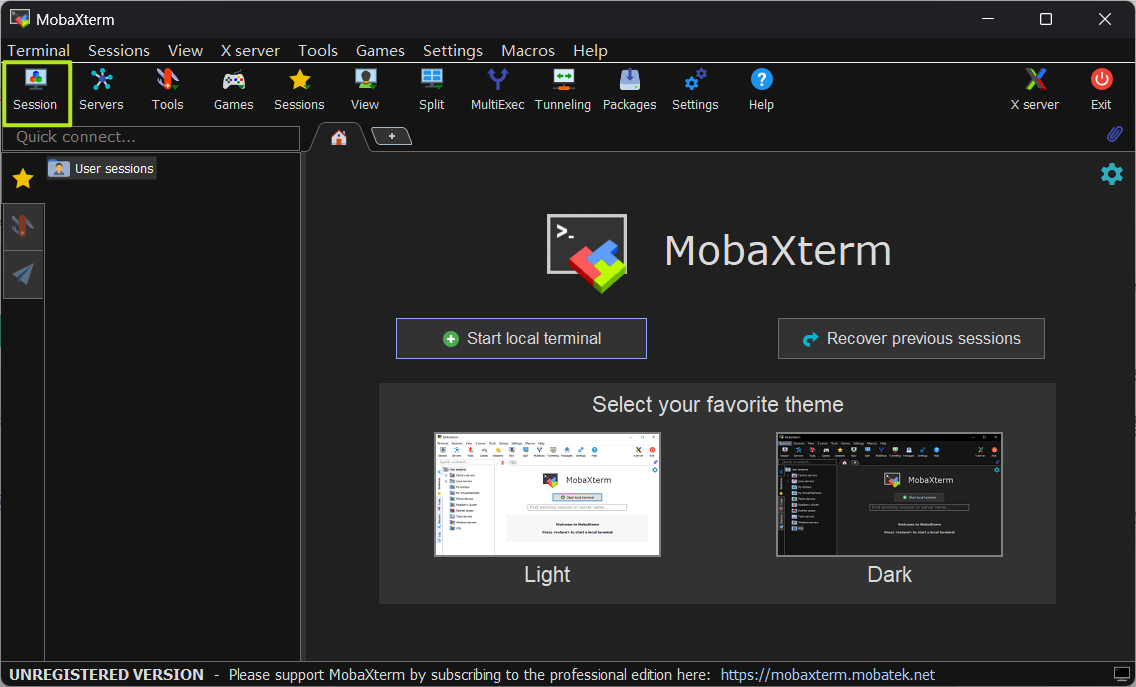Click the UNREGISTERED VERSION status text
The height and width of the screenshot is (687, 1136).
pyautogui.click(x=106, y=675)
